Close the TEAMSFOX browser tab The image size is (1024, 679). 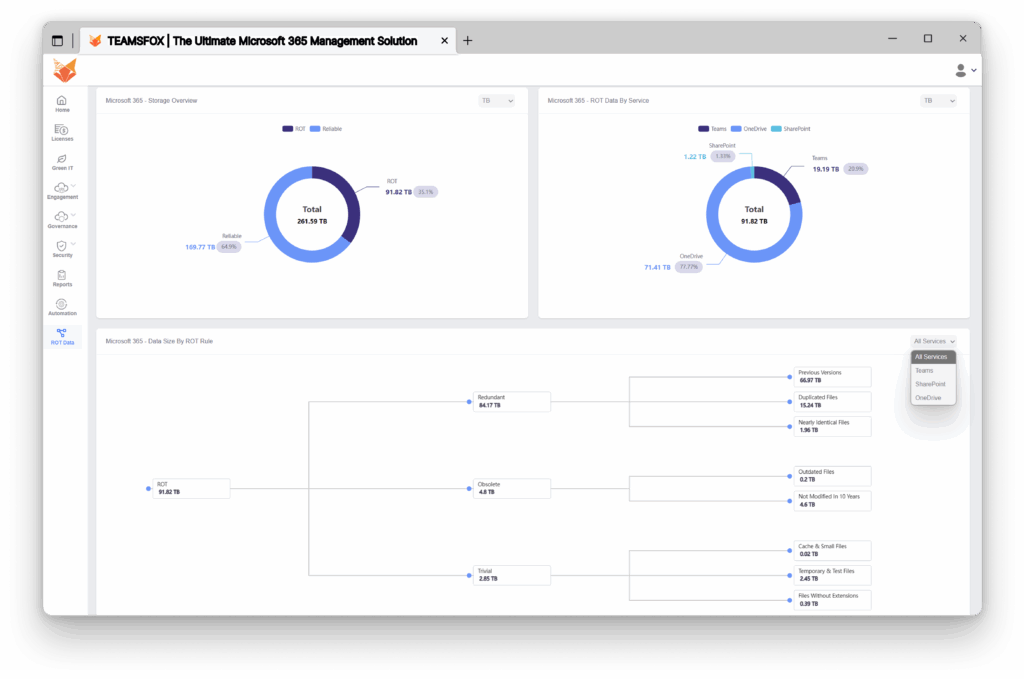[x=444, y=40]
